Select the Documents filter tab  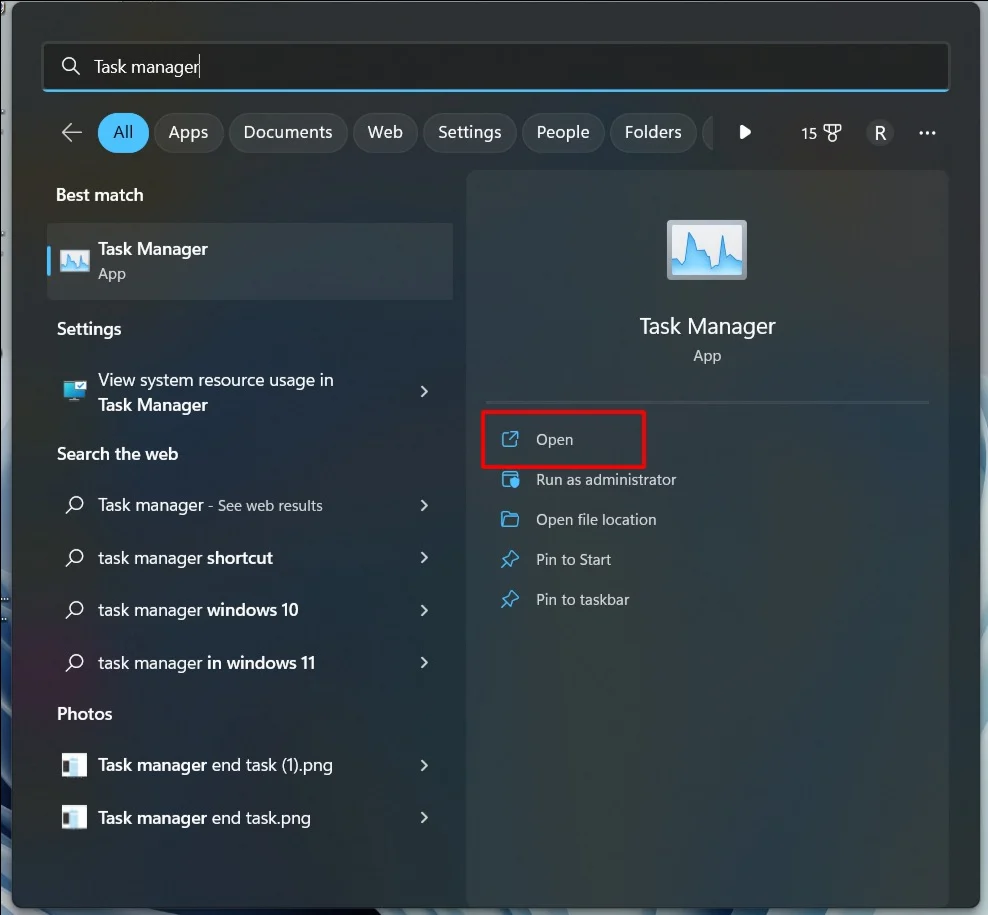(287, 132)
